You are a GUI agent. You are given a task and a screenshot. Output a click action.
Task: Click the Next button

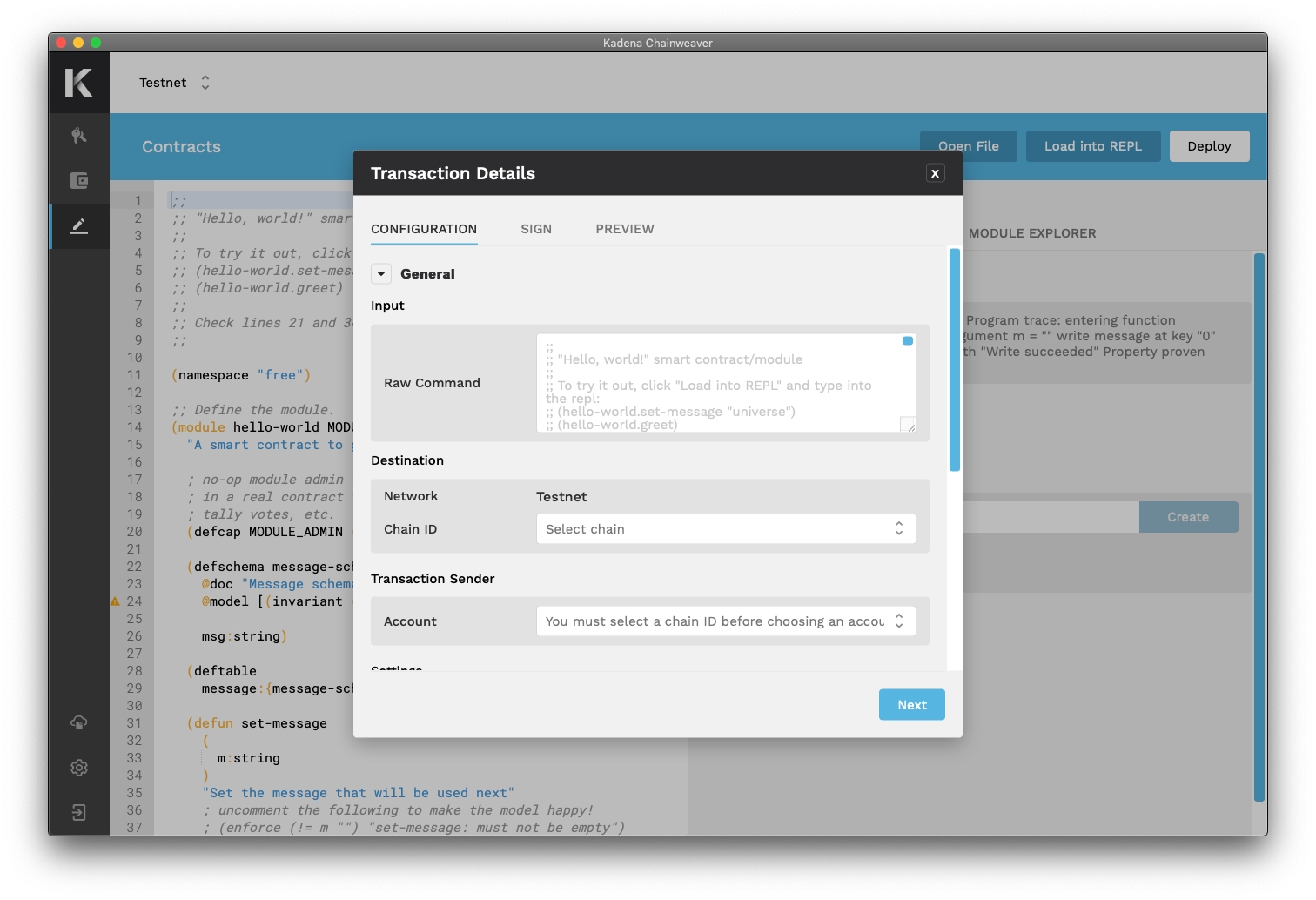(911, 705)
